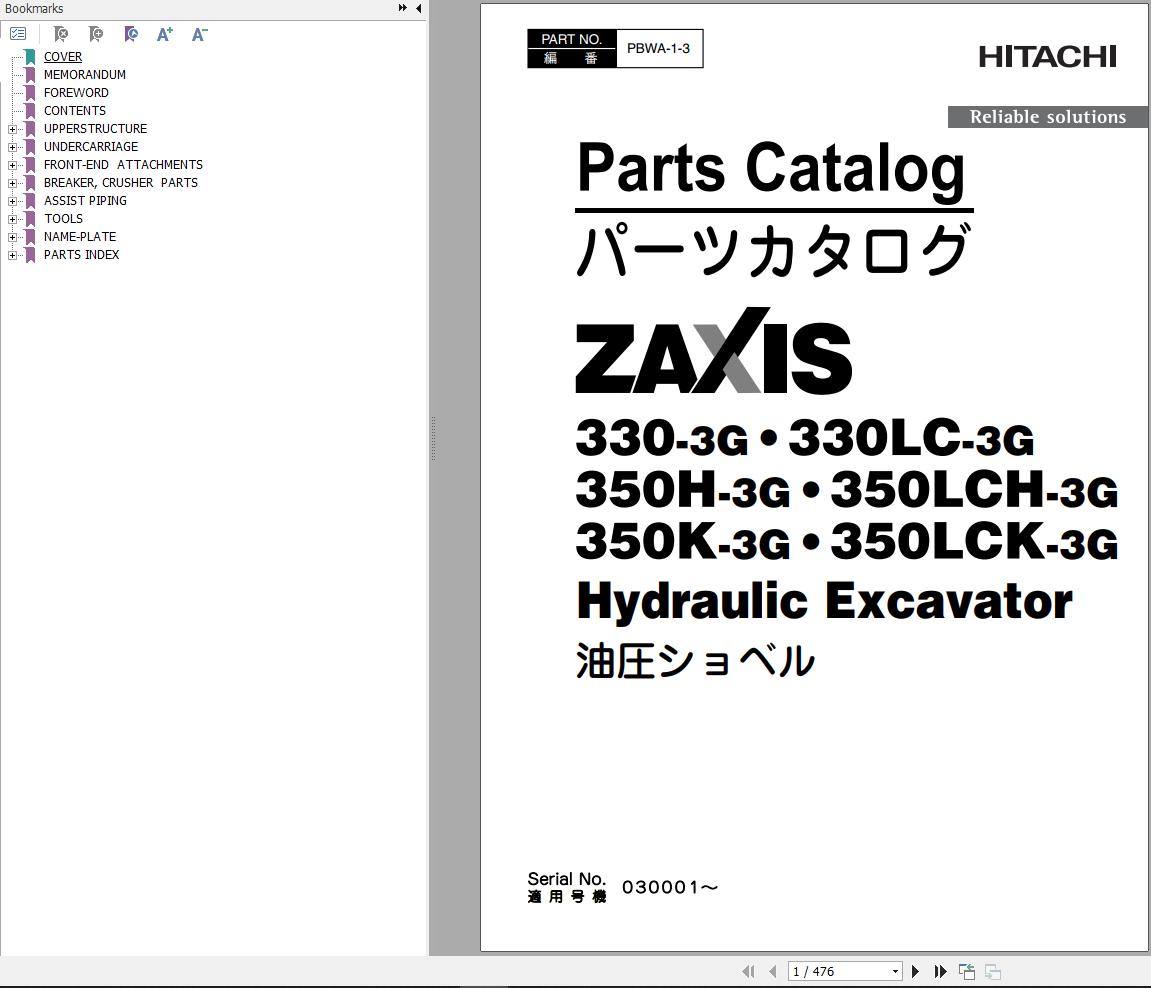
Task: Go to the next page
Action: 915,971
